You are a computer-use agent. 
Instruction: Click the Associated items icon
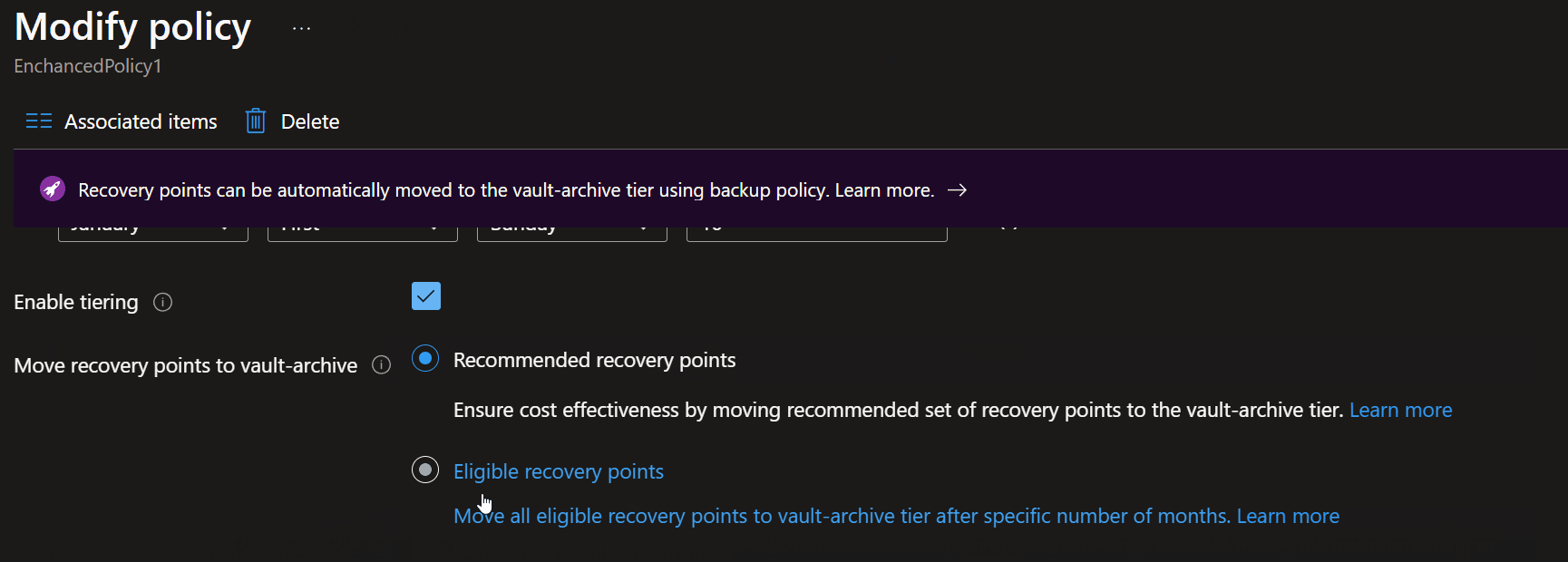click(38, 120)
